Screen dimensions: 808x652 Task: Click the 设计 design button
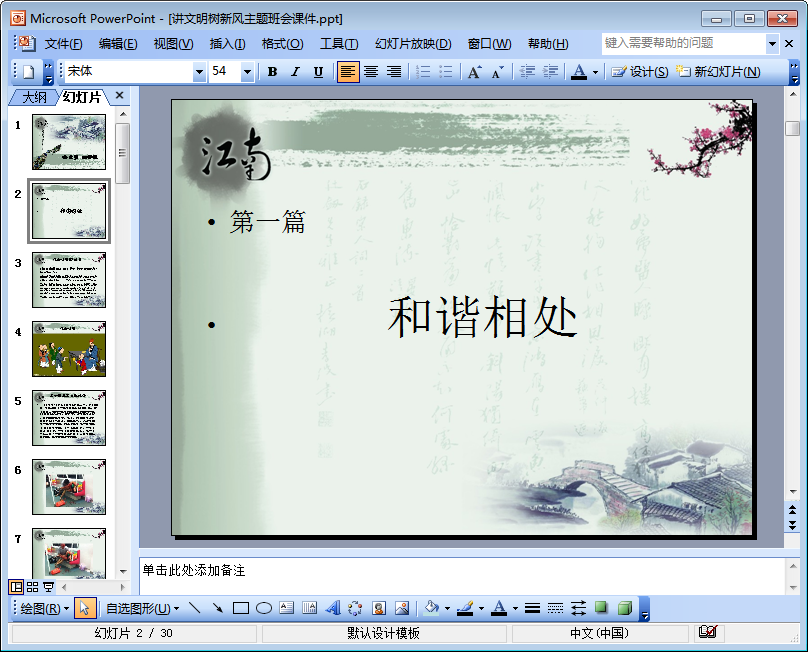[640, 72]
